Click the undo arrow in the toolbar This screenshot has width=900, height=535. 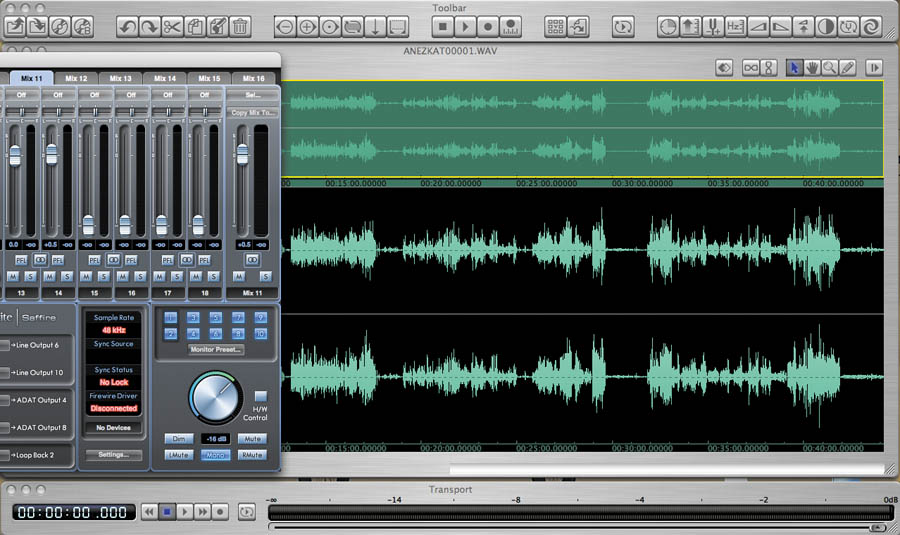click(127, 27)
